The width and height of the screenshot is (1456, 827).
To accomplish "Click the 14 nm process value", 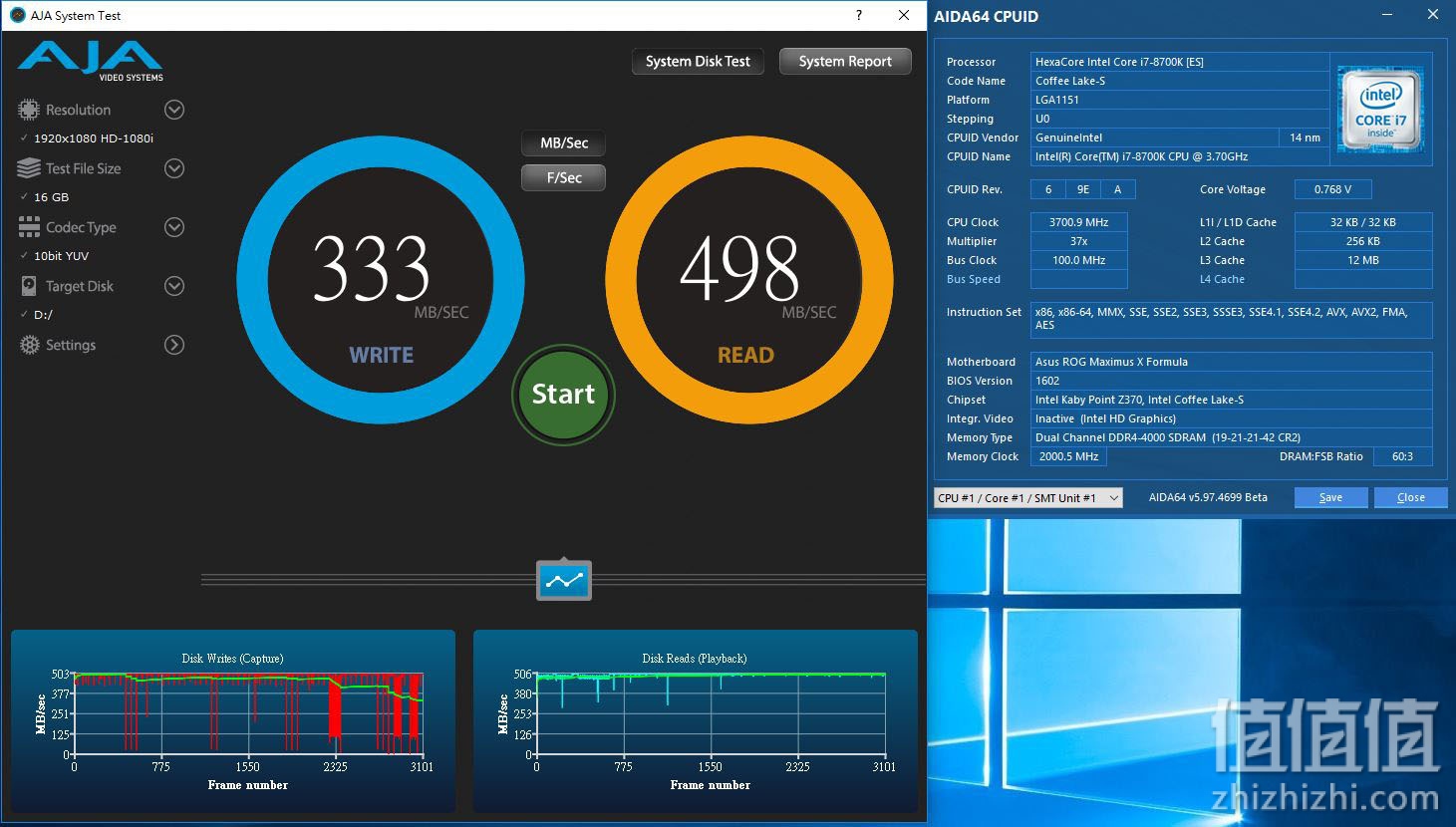I will point(1305,138).
